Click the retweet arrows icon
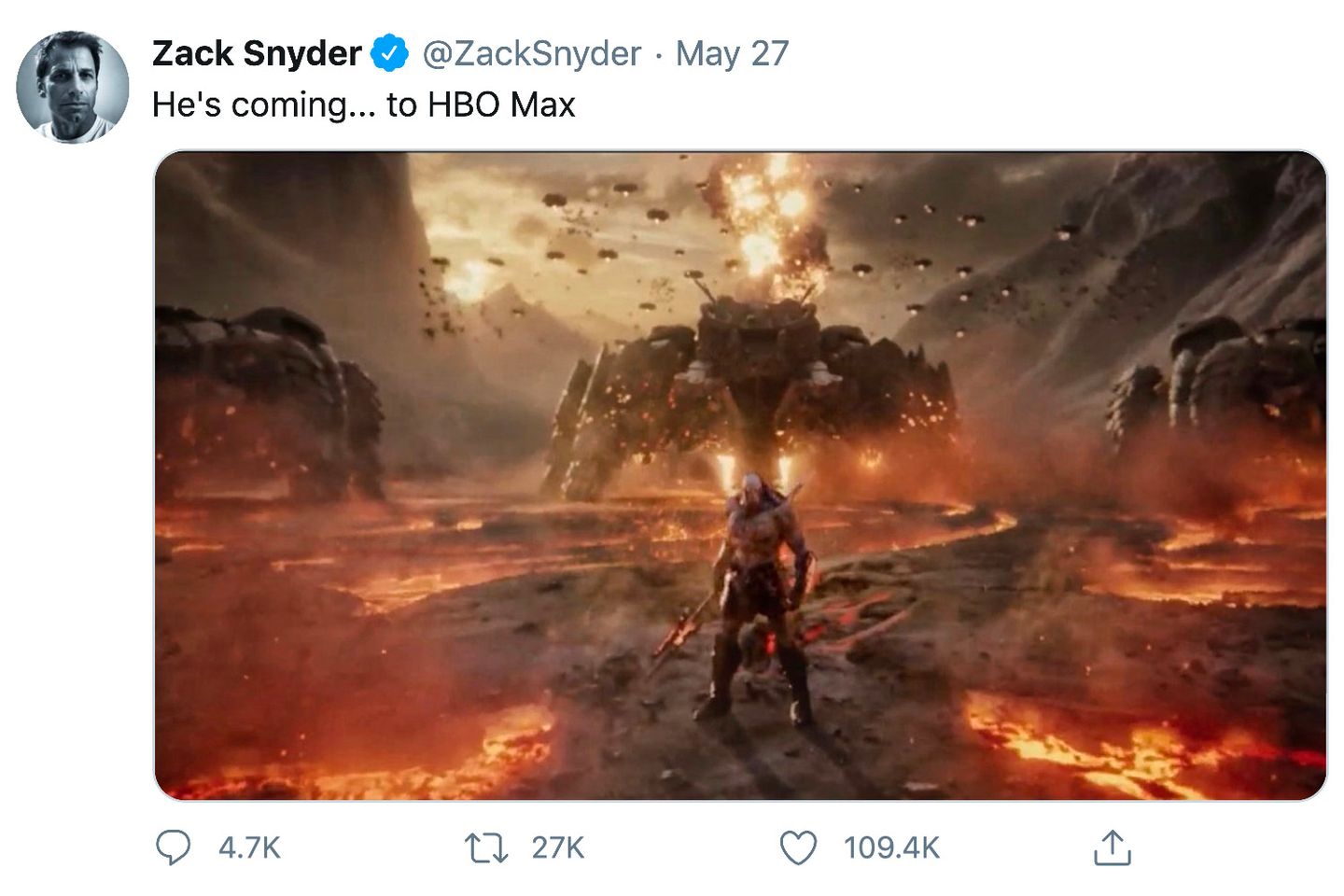The image size is (1344, 896). point(486,847)
